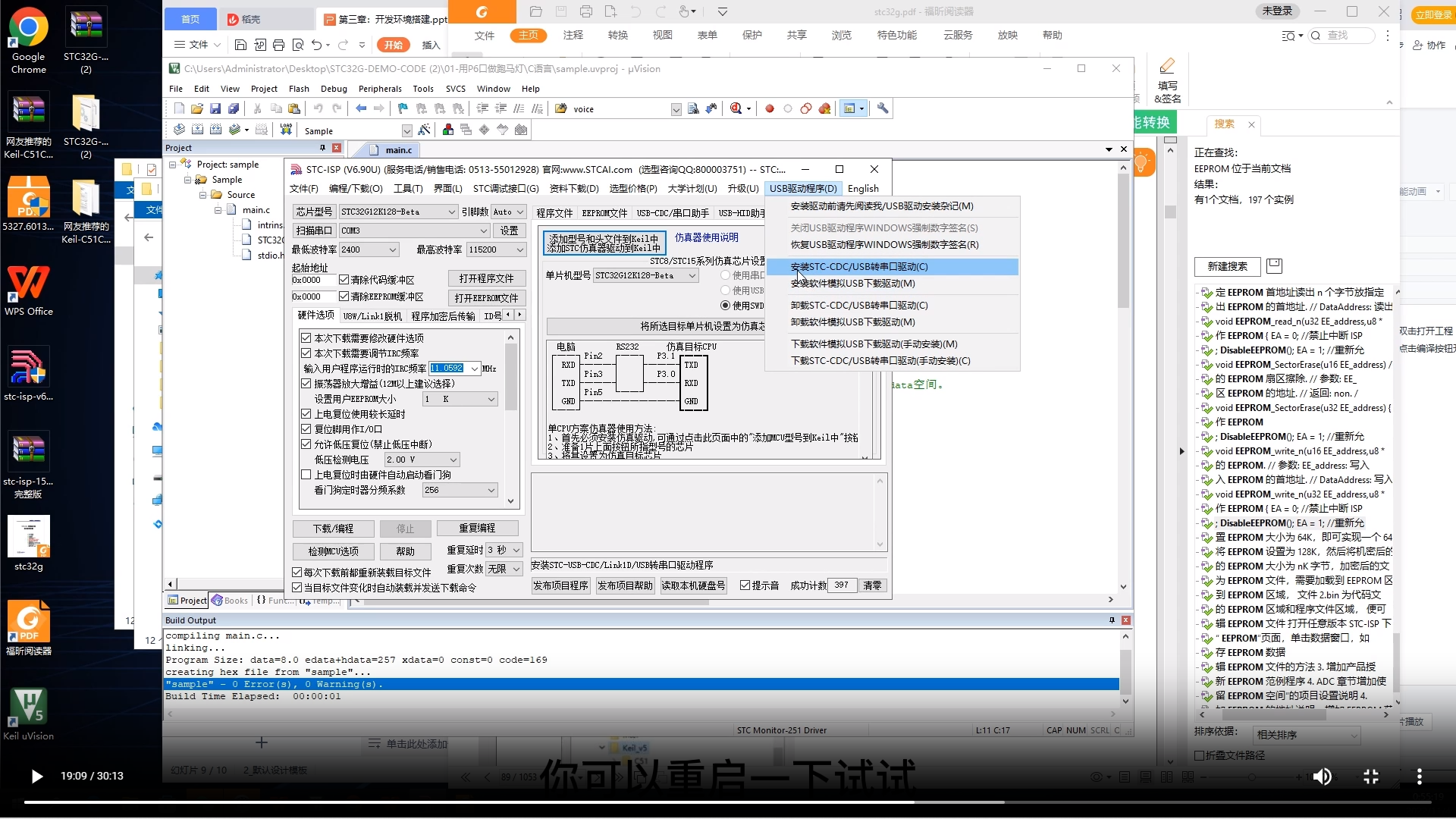
Task: Open Configuration wrench icon in uVision toolbar
Action: click(883, 109)
